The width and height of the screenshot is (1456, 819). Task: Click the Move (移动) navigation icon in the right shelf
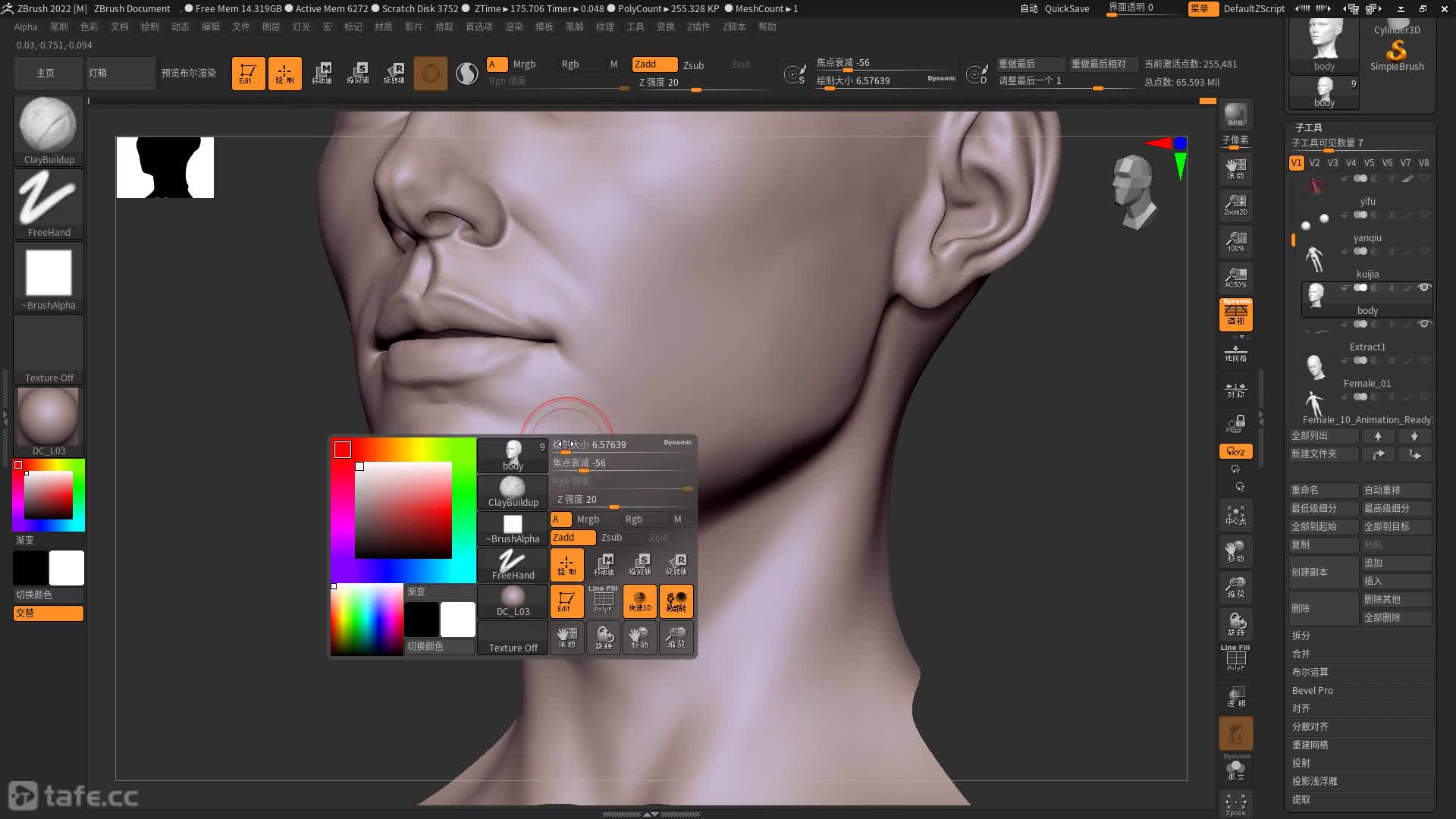(x=1235, y=552)
